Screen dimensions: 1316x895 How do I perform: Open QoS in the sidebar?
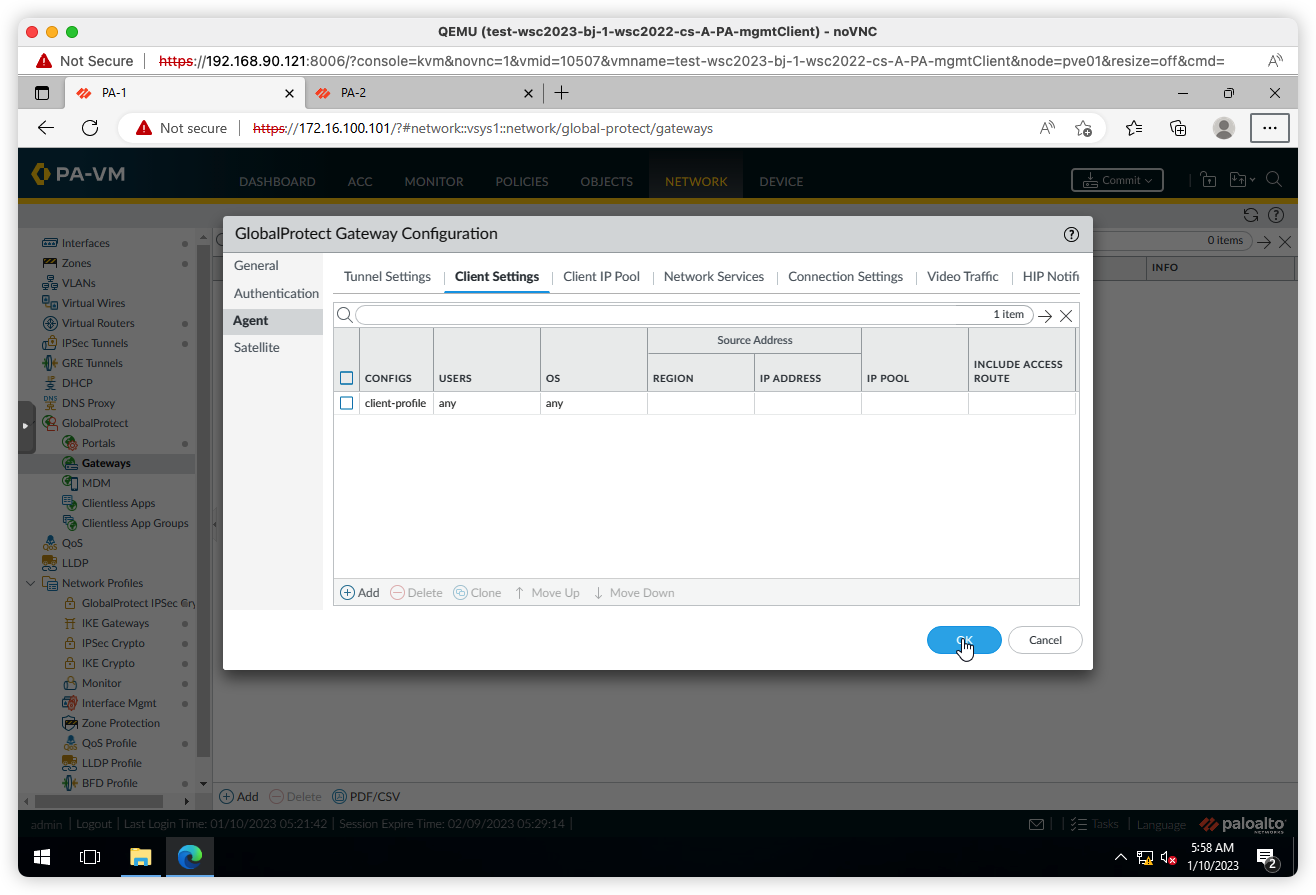click(x=72, y=543)
